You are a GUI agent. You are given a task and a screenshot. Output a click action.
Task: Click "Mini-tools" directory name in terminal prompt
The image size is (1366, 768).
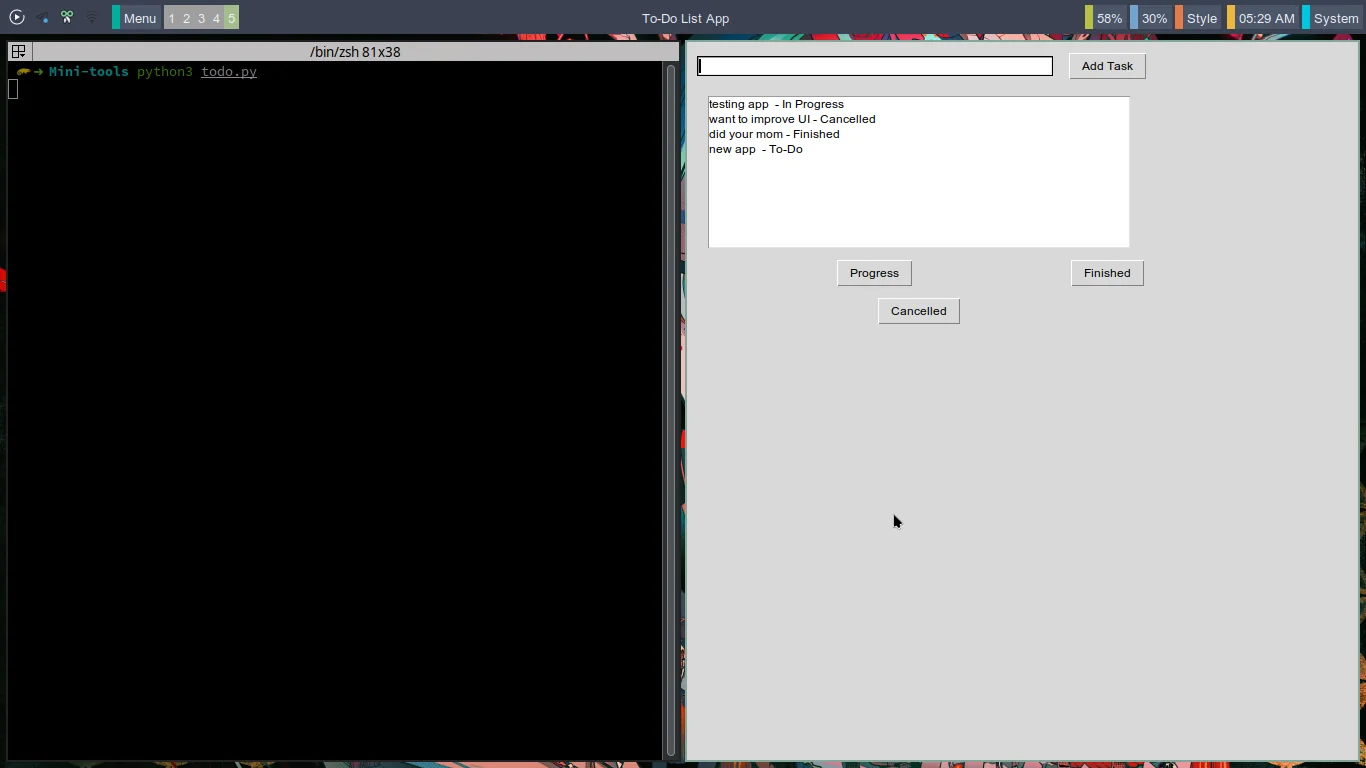89,72
